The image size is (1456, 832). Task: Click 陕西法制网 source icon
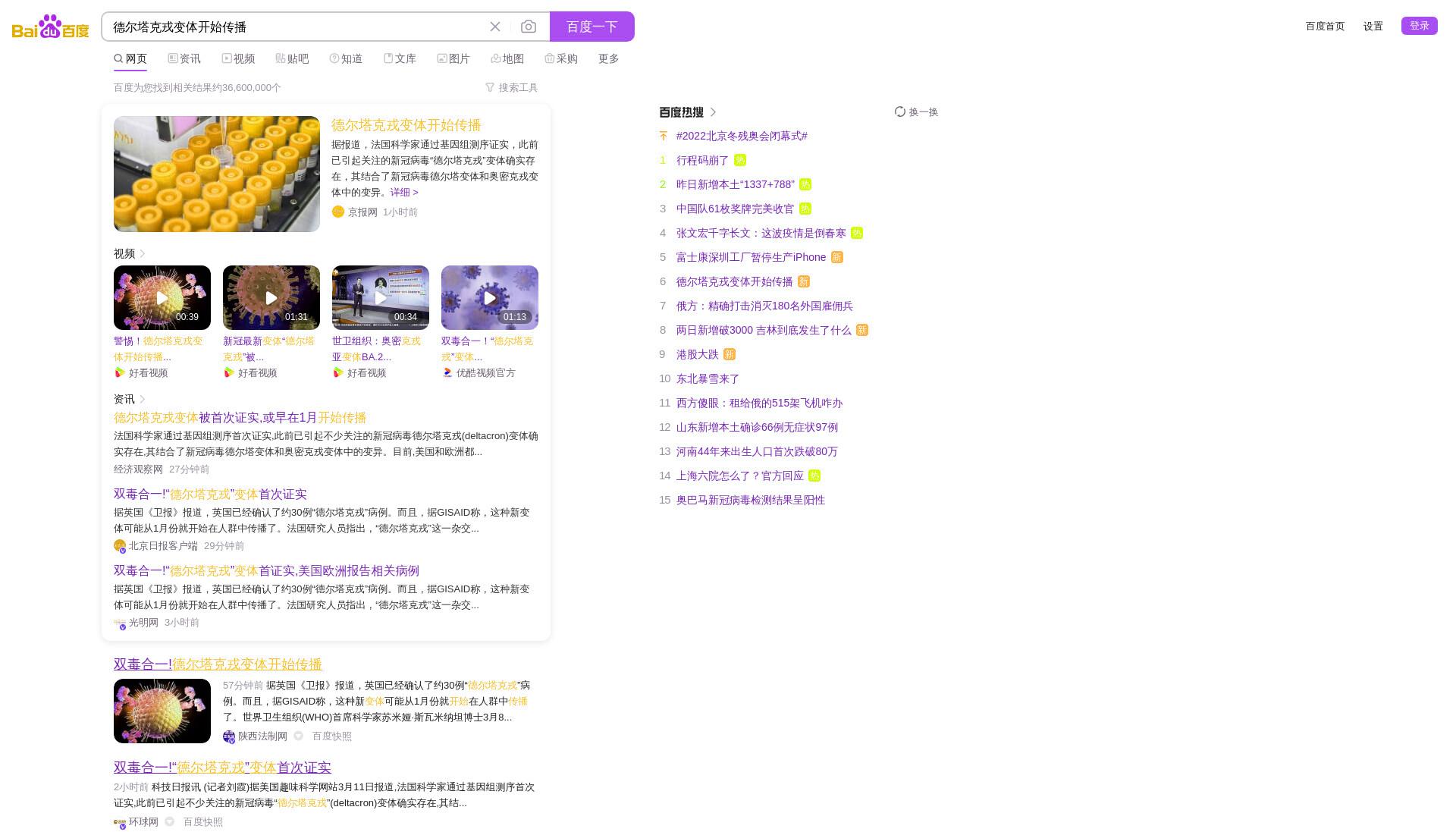click(x=229, y=736)
